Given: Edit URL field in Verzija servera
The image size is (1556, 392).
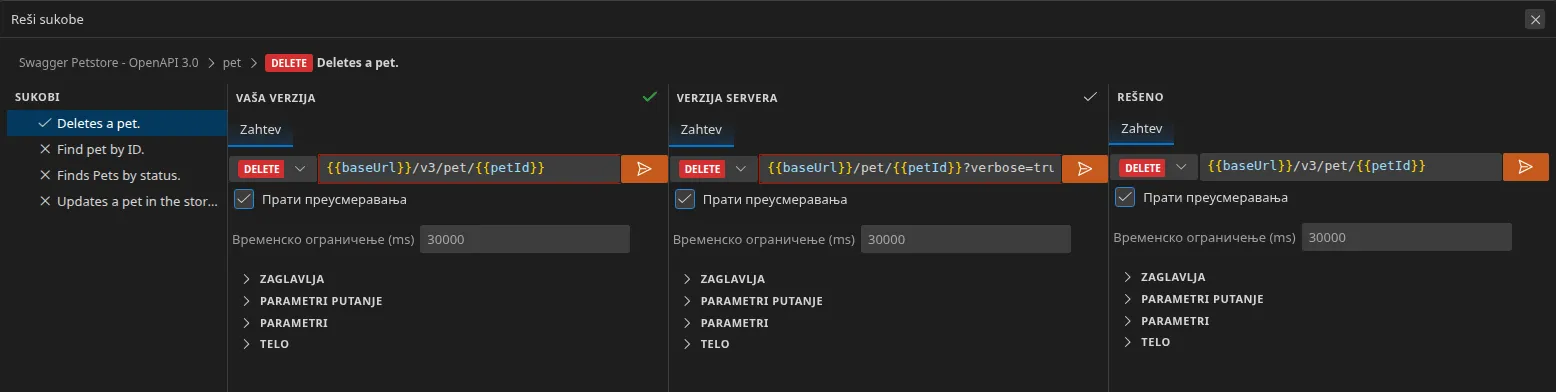Looking at the screenshot, I should tap(910, 169).
